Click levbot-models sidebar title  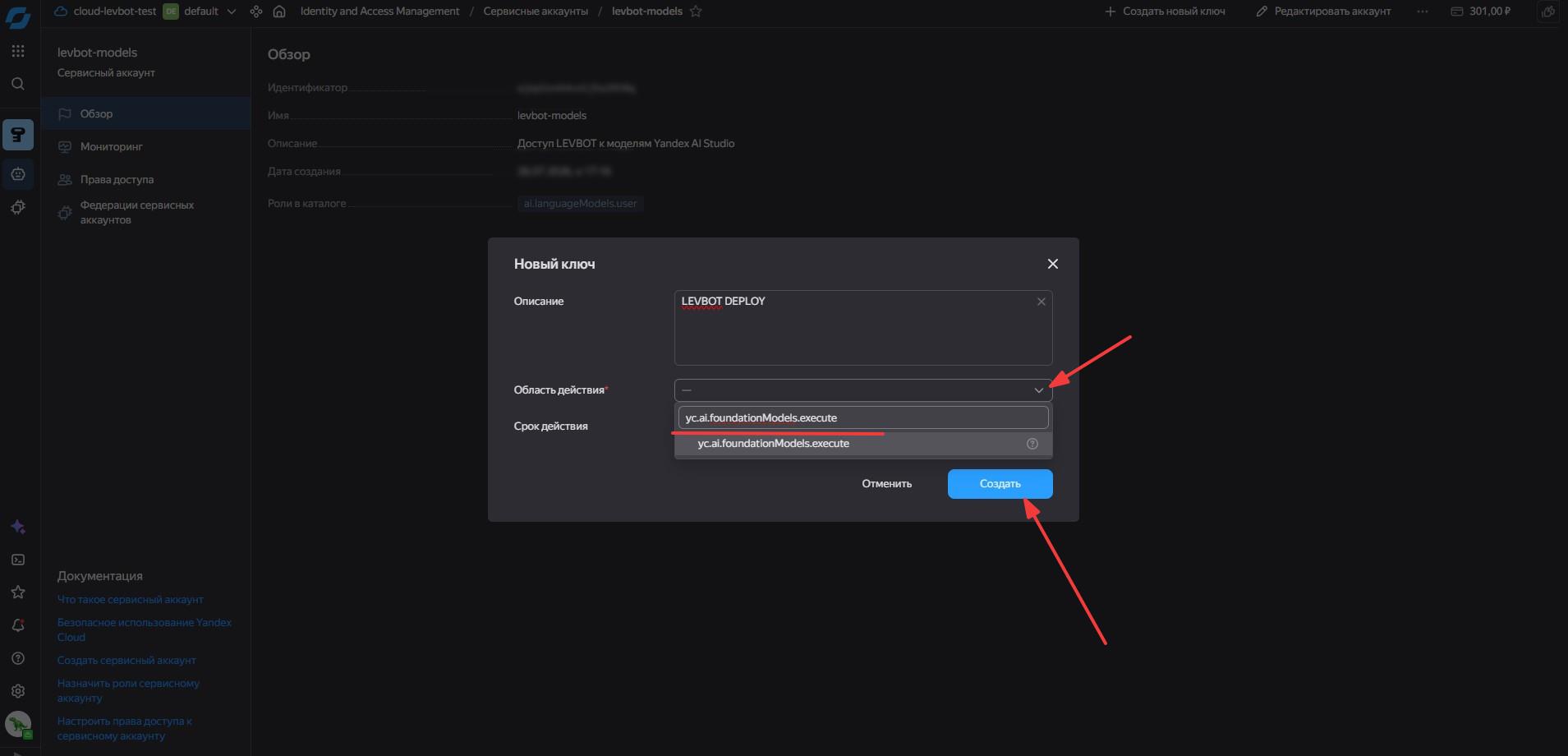click(97, 53)
